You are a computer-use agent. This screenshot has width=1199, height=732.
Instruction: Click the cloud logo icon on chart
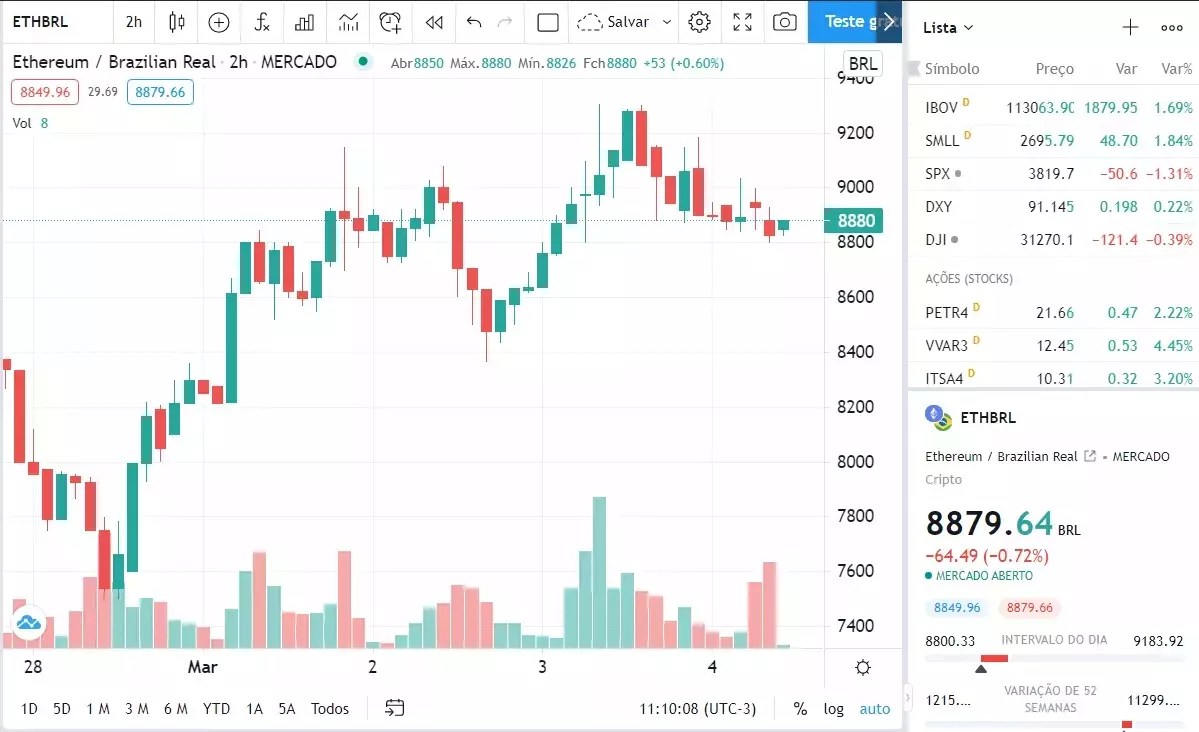[x=29, y=622]
